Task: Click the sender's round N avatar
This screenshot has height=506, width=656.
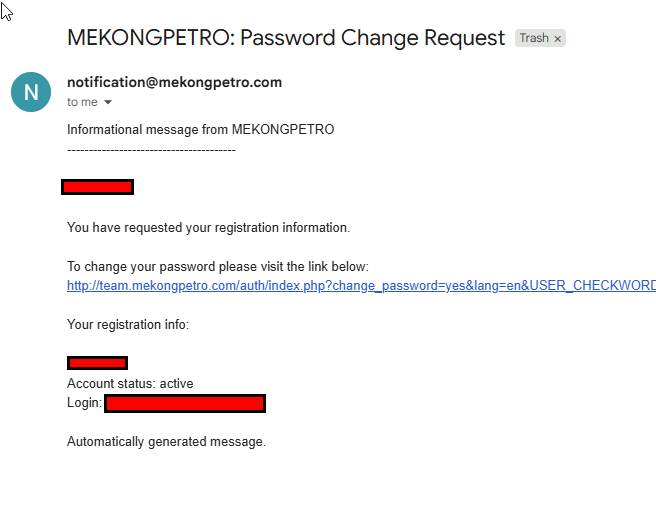Action: [31, 92]
